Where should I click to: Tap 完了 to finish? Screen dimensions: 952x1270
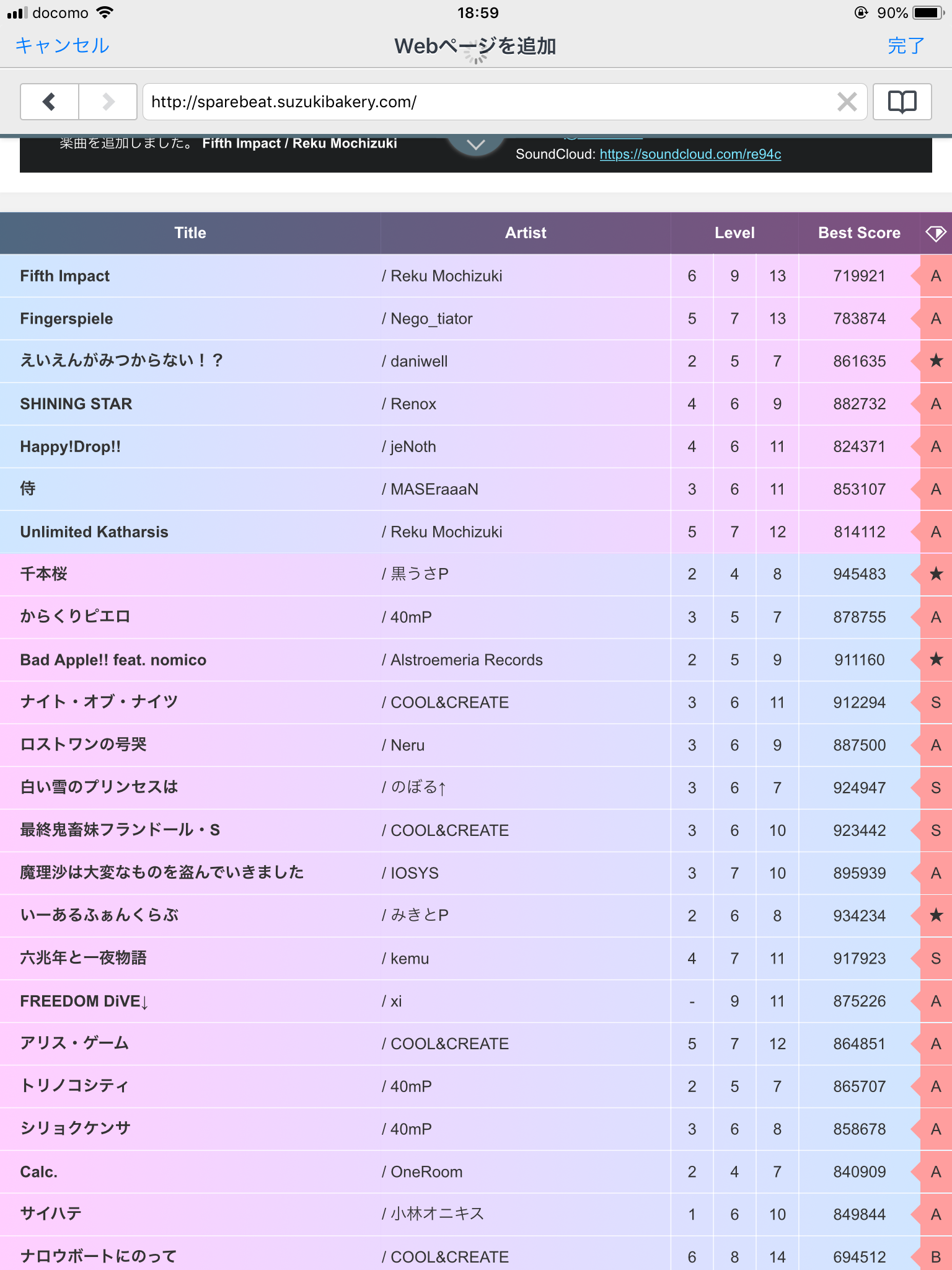point(906,45)
